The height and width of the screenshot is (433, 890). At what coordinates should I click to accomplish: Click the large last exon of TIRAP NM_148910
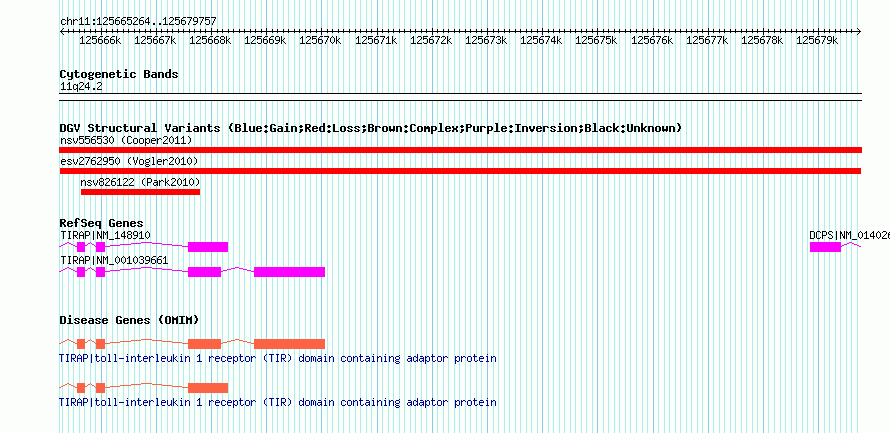(x=208, y=247)
